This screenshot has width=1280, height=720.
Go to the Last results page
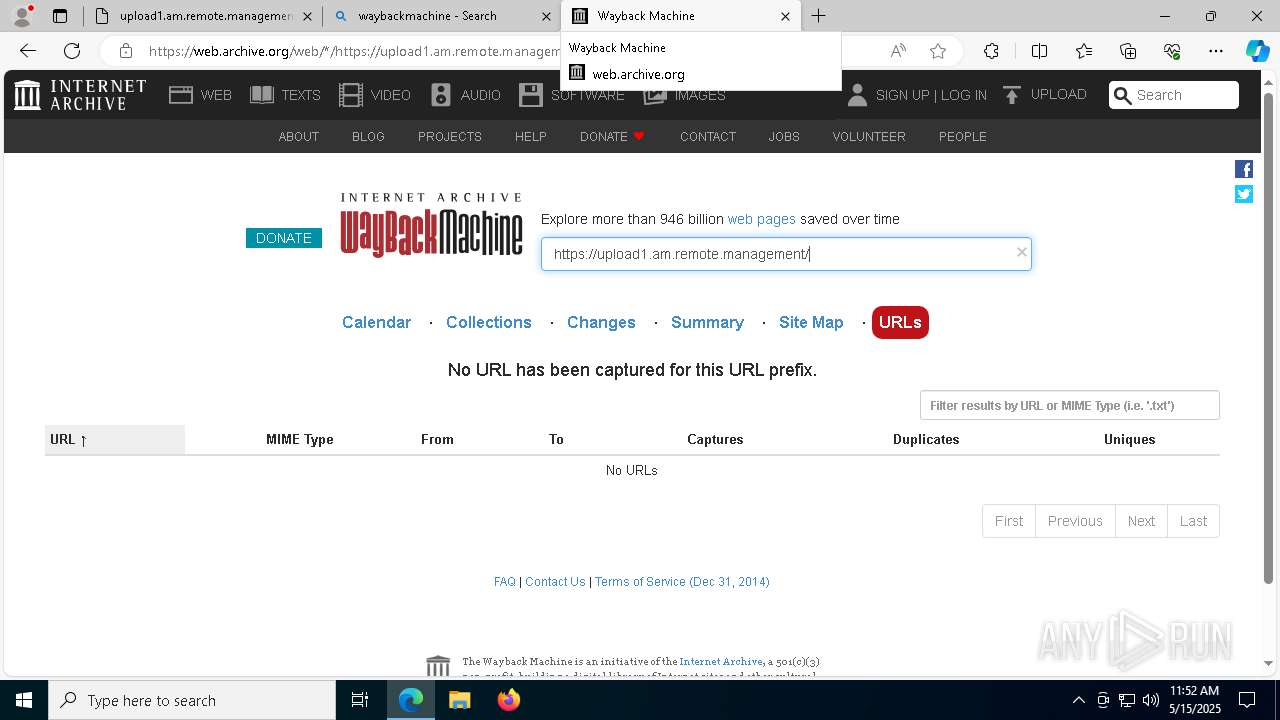click(x=1193, y=521)
